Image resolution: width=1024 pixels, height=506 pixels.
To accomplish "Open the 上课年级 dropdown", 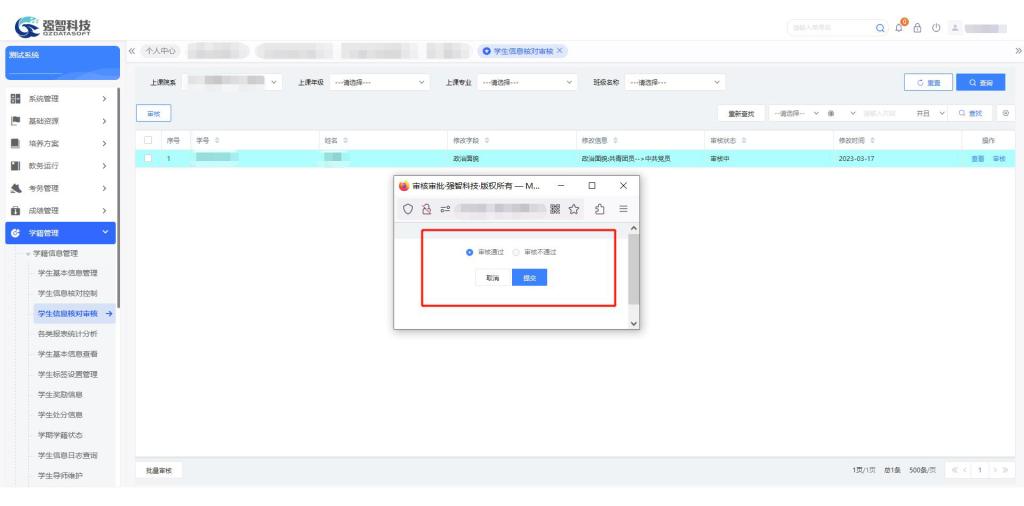I will tap(379, 82).
